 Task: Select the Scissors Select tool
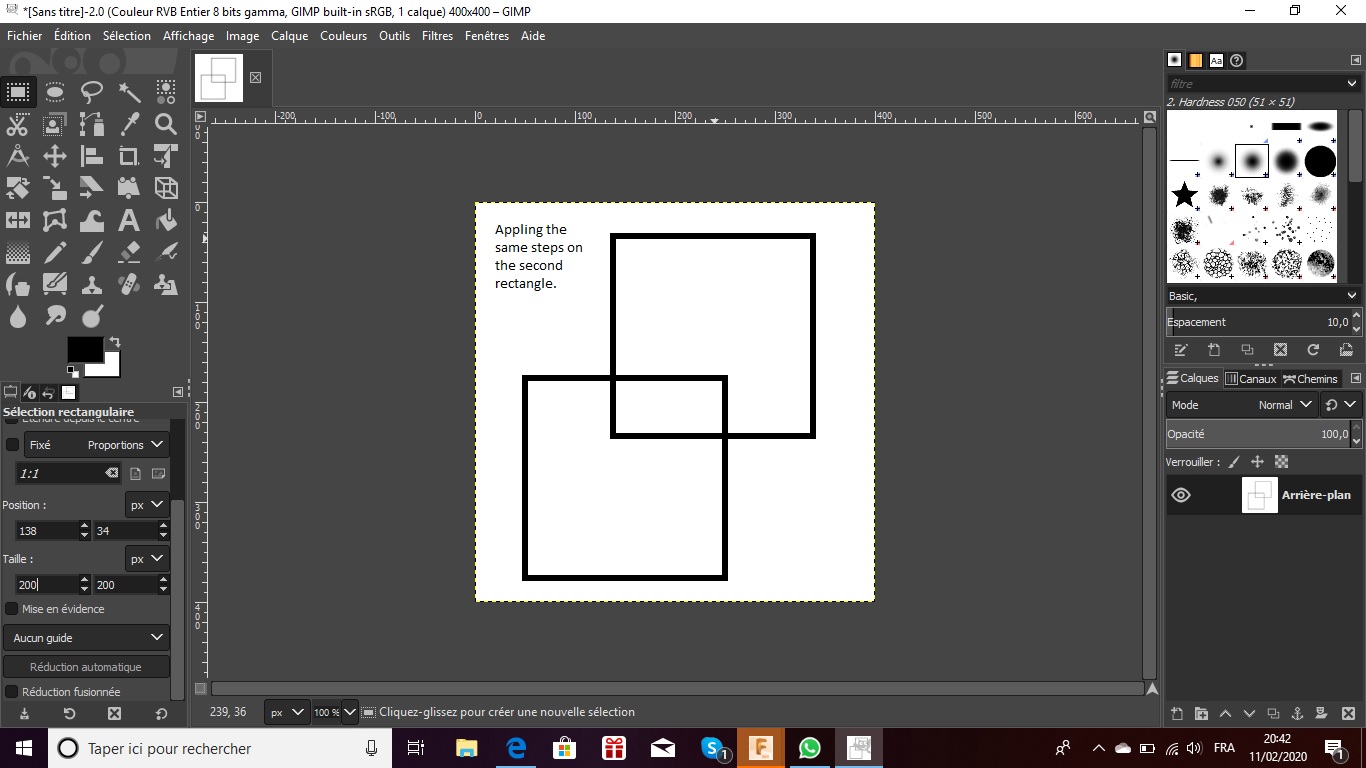pos(18,124)
